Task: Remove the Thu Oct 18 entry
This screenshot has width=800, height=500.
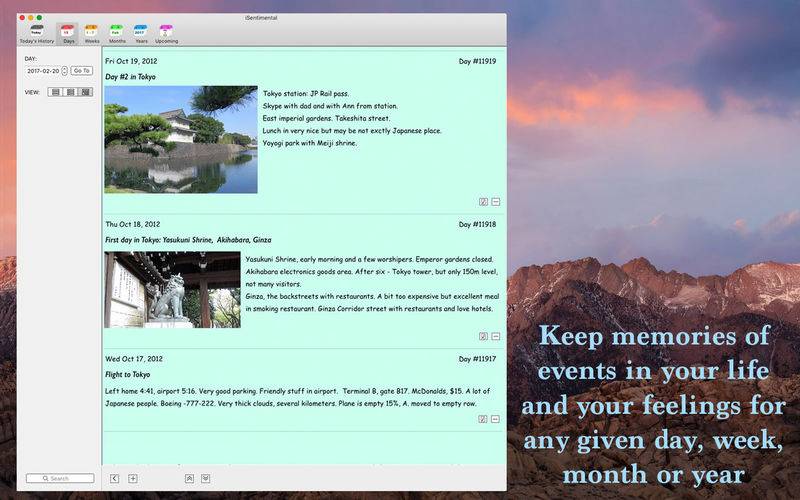Action: tap(495, 336)
